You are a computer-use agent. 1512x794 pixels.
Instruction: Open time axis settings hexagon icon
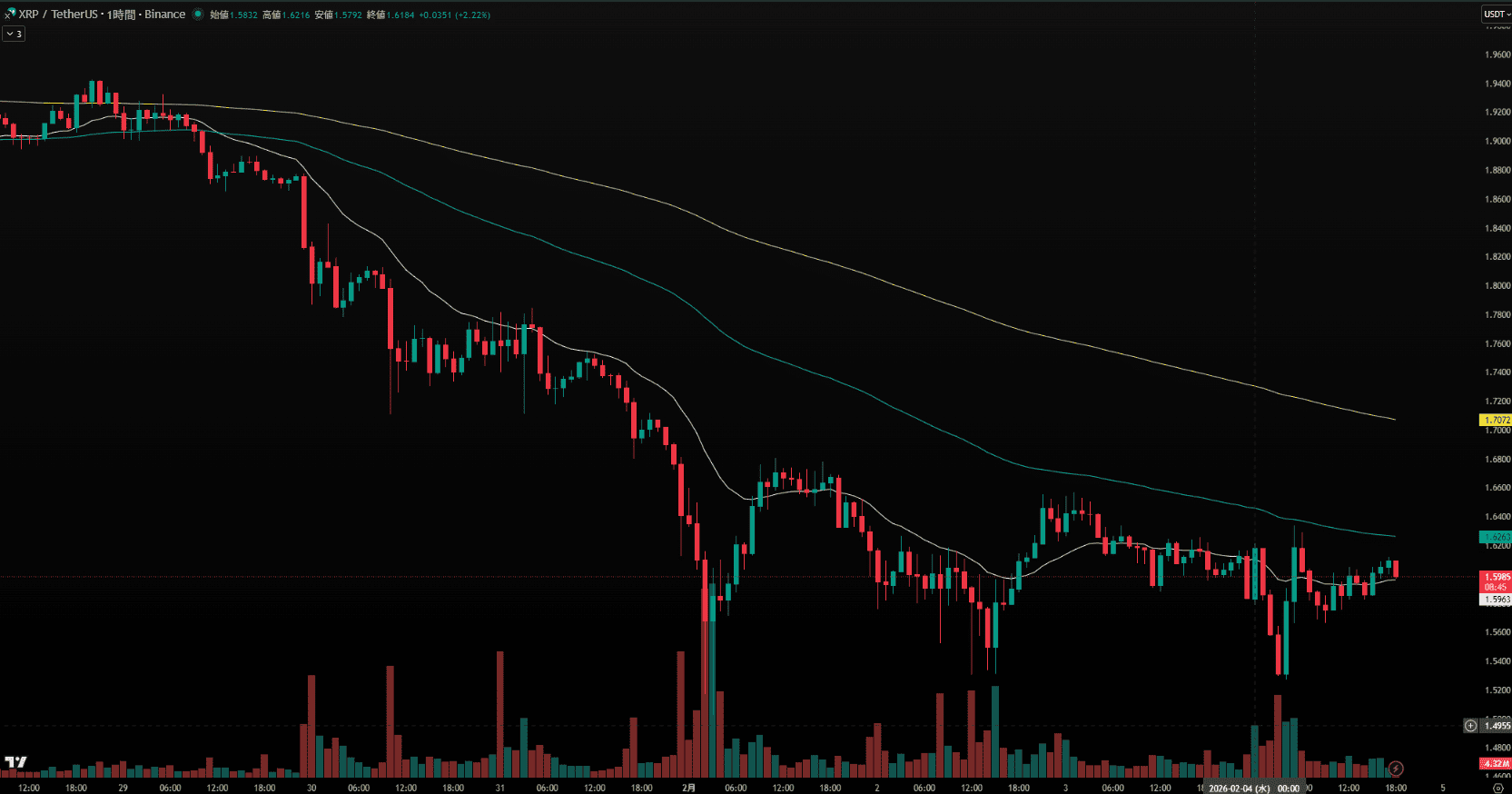point(1497,788)
